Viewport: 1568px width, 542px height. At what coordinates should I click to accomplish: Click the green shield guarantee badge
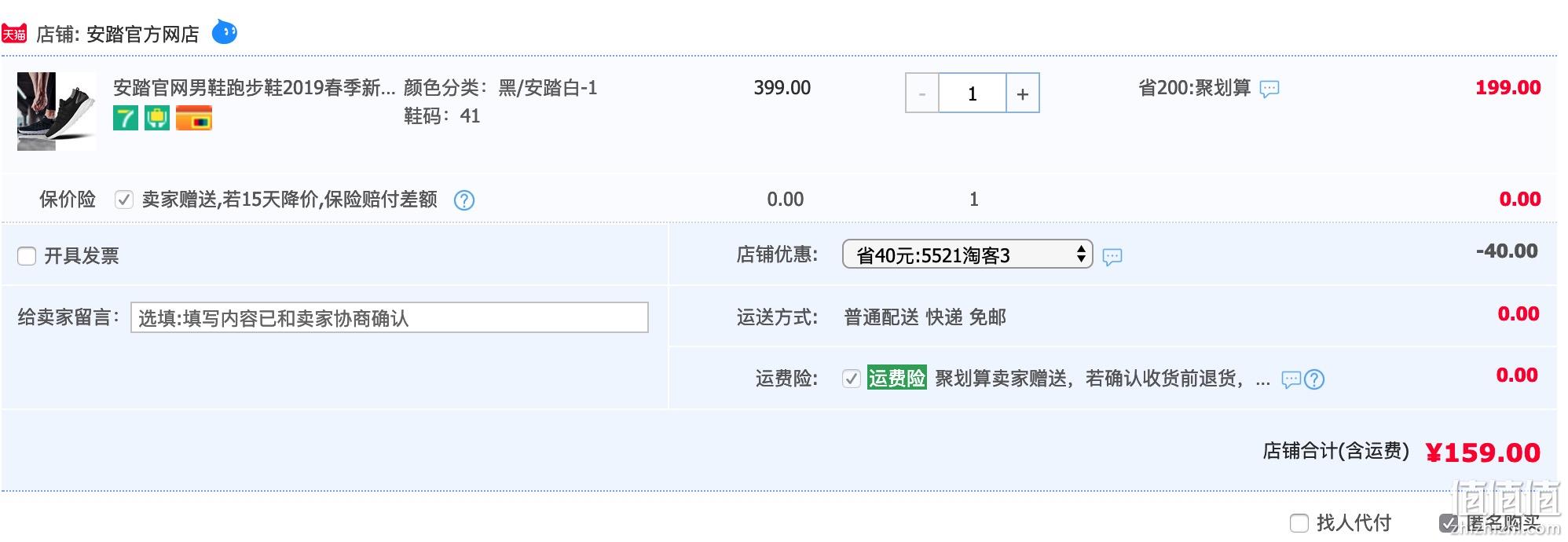pyautogui.click(x=157, y=119)
